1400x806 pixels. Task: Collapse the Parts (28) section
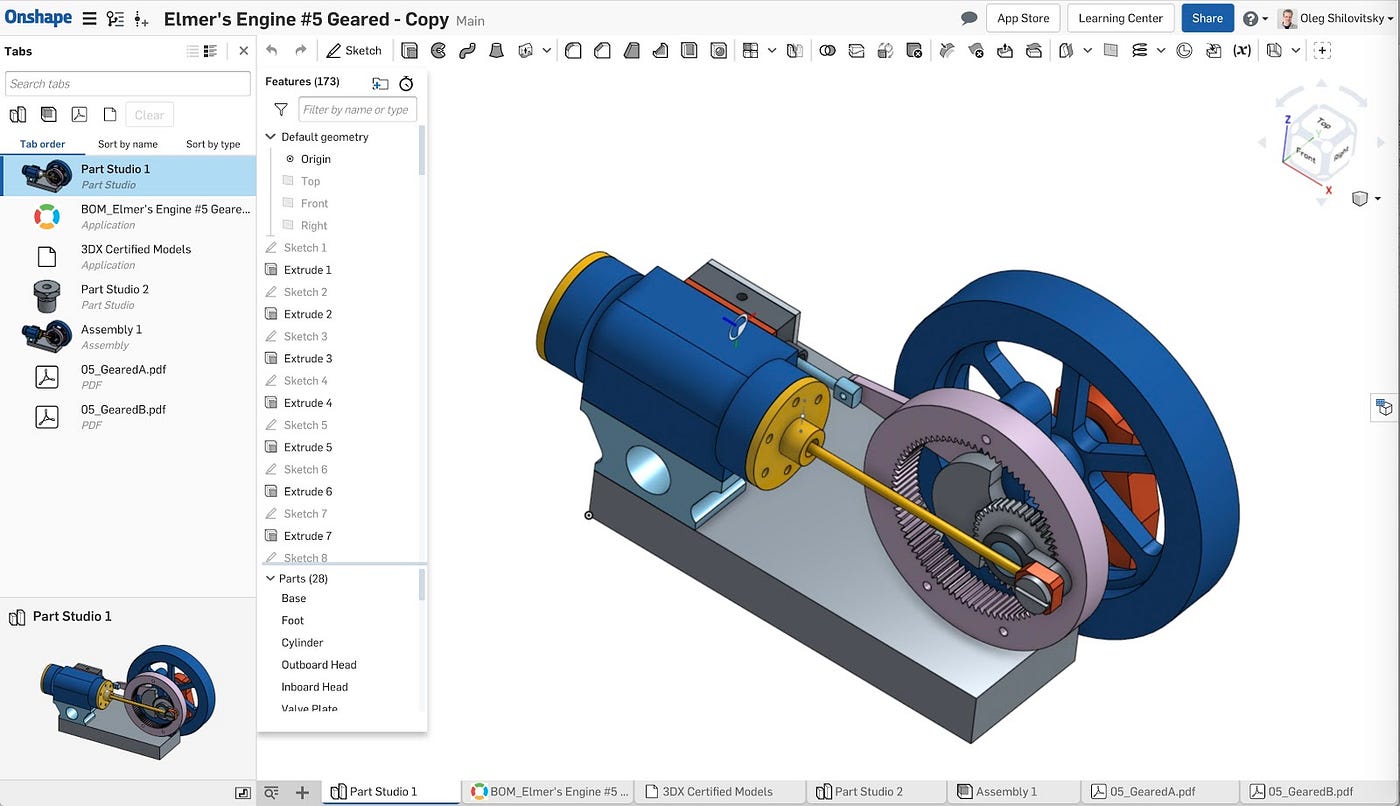click(x=269, y=578)
